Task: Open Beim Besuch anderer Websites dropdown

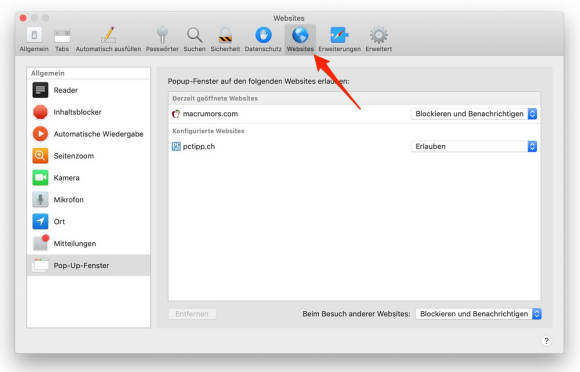Action: click(x=478, y=314)
